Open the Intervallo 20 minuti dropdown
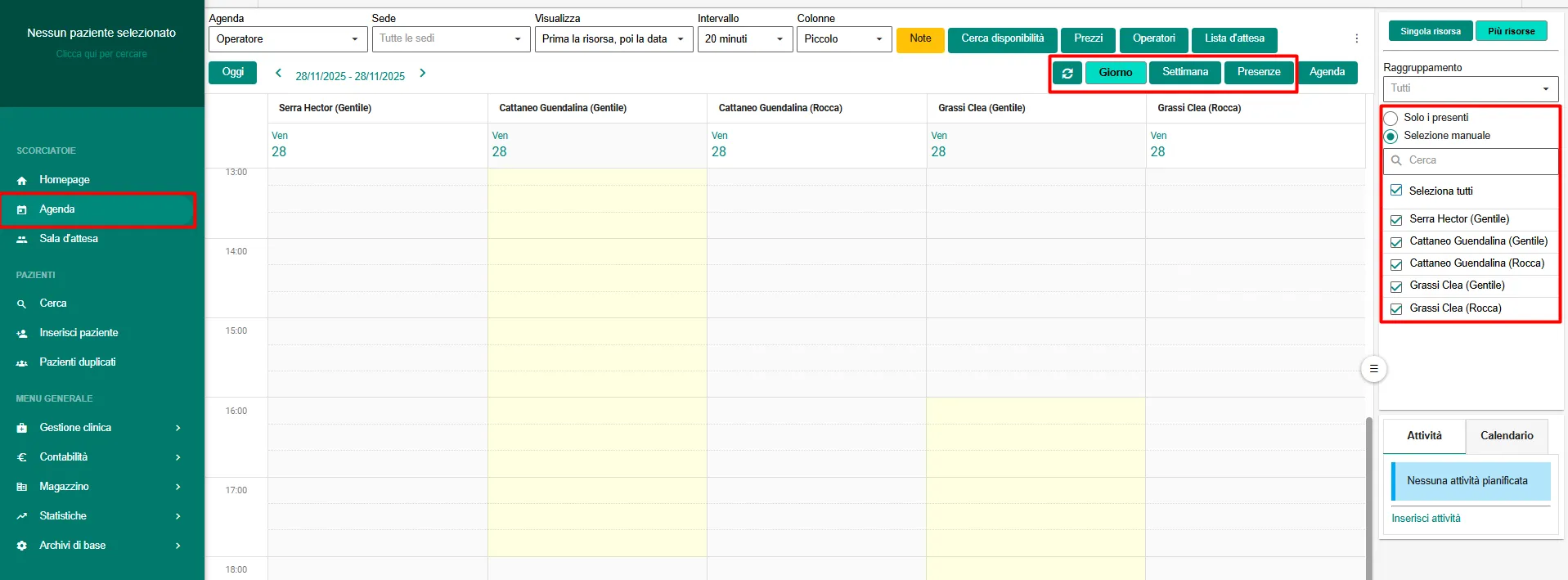1568x580 pixels. [x=744, y=39]
